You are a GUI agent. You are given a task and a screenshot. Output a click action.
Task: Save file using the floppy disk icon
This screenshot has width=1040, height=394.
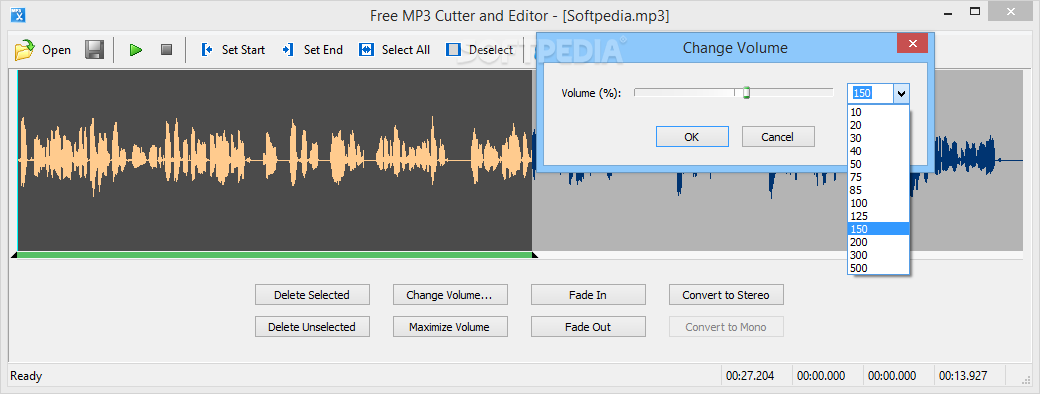94,50
